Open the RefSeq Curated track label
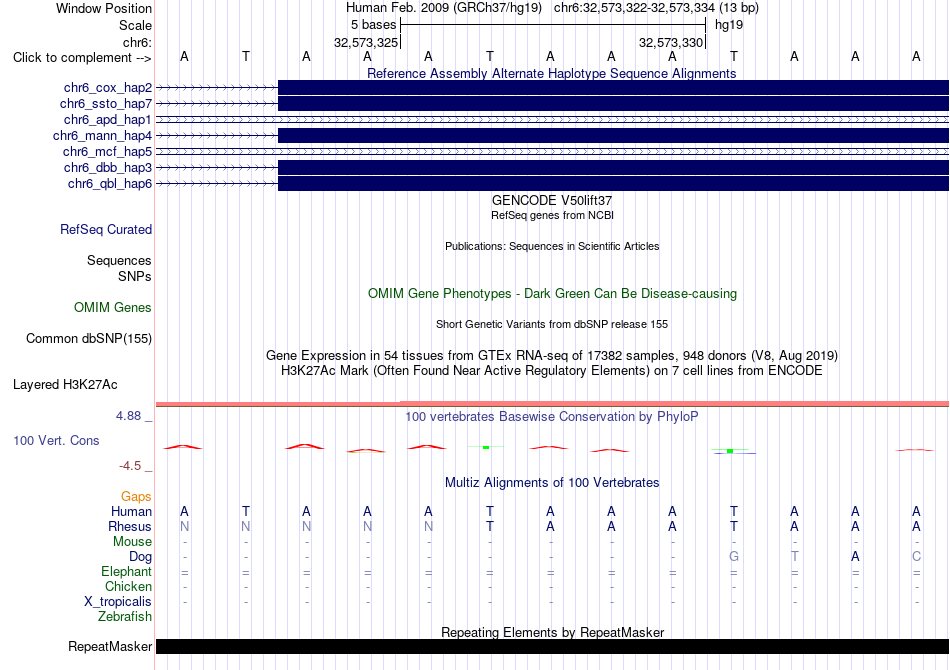The width and height of the screenshot is (950, 670). [x=106, y=230]
